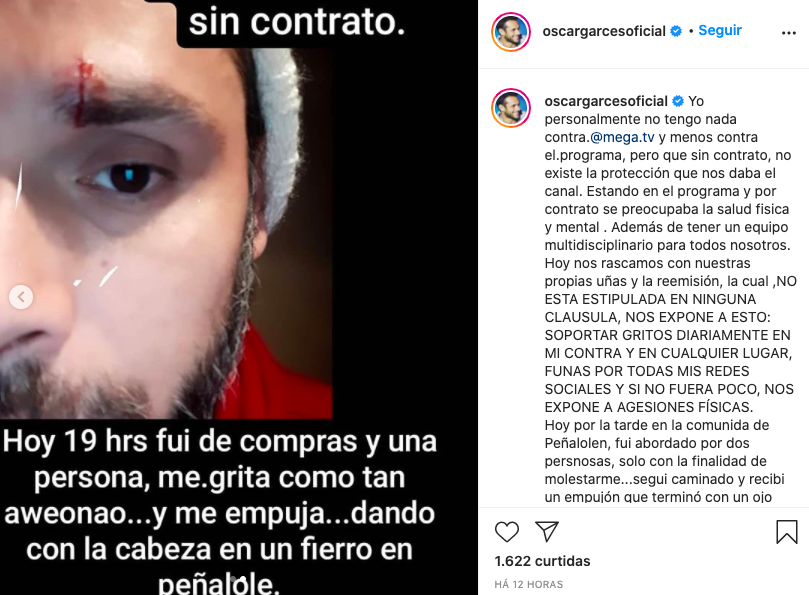Image resolution: width=809 pixels, height=595 pixels.
Task: Go to the previous carousel image
Action: point(21,297)
